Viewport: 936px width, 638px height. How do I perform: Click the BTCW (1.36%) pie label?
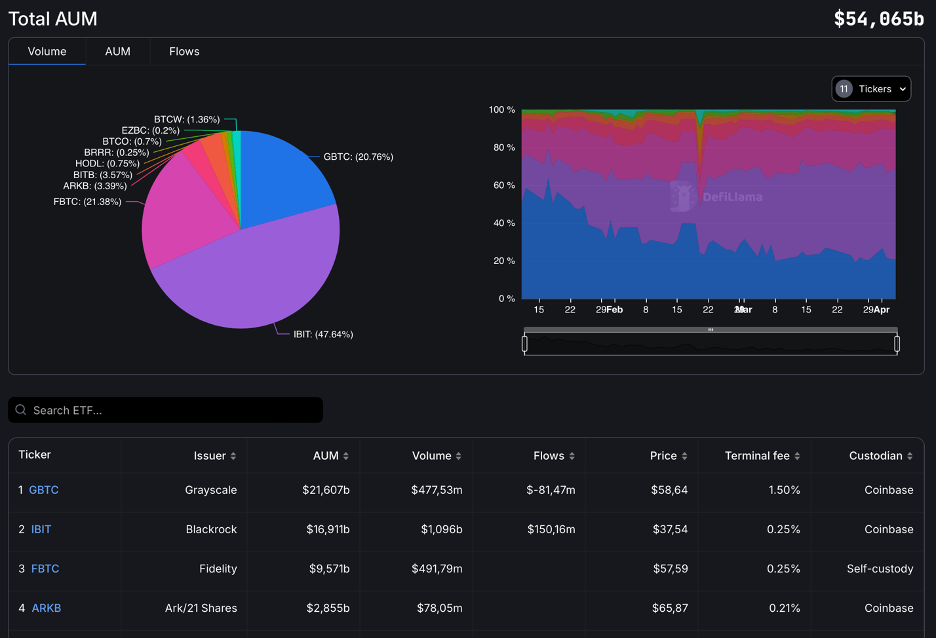click(x=187, y=119)
